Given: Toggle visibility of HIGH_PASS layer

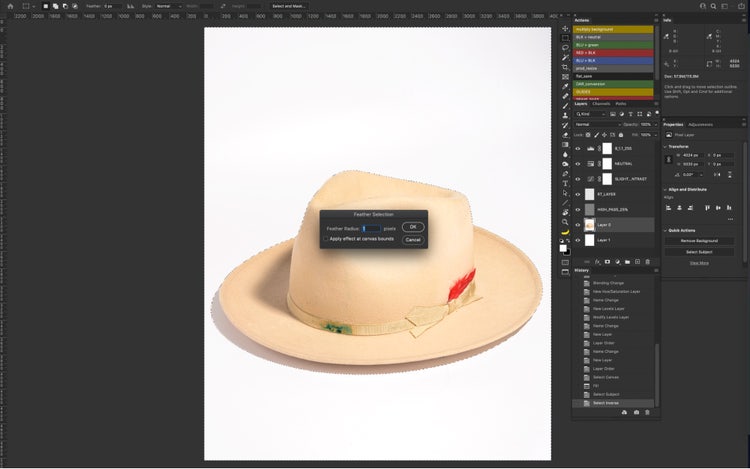Looking at the screenshot, I should pyautogui.click(x=577, y=210).
